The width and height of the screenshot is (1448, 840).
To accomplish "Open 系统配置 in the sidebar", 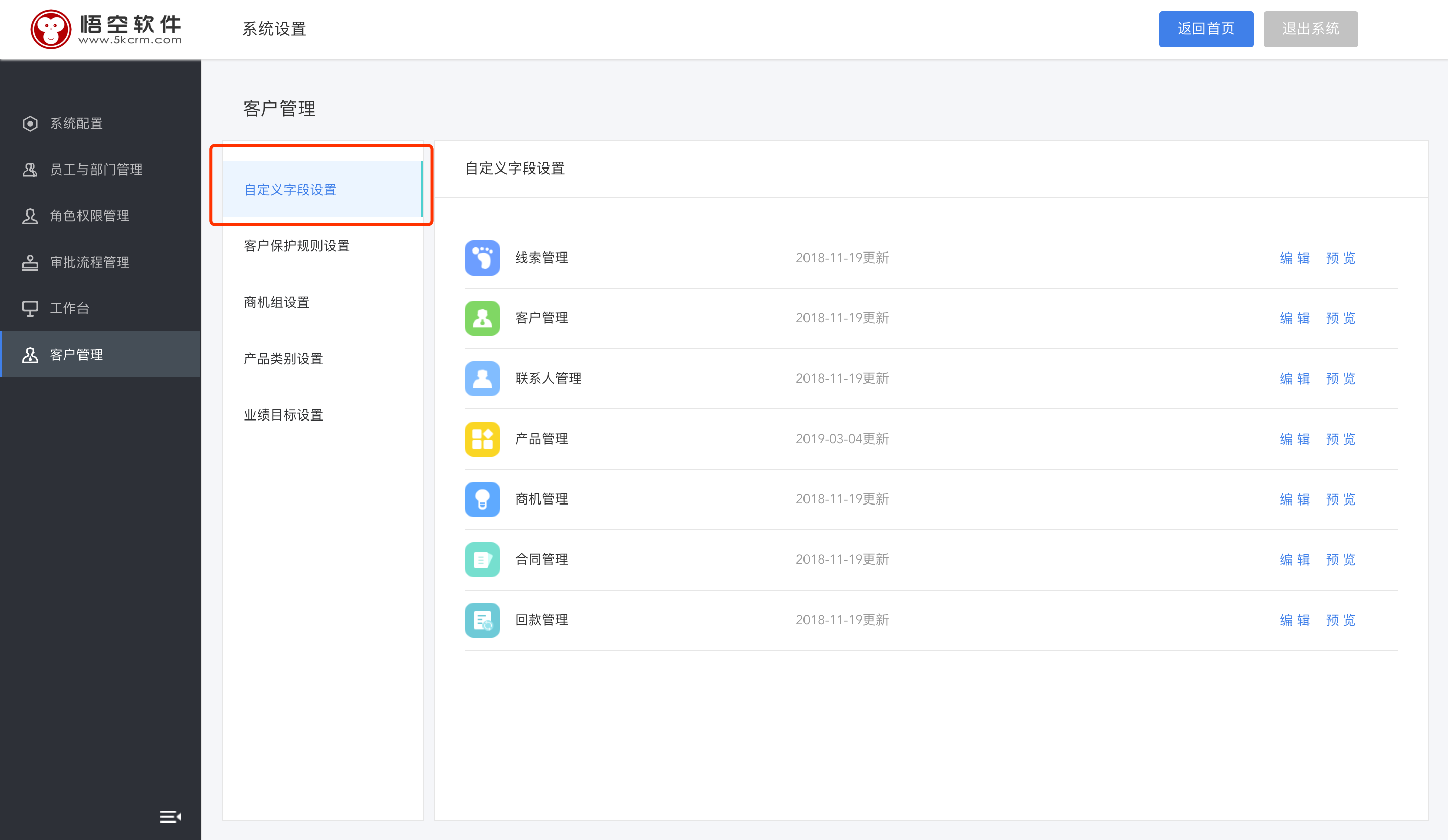I will point(101,124).
